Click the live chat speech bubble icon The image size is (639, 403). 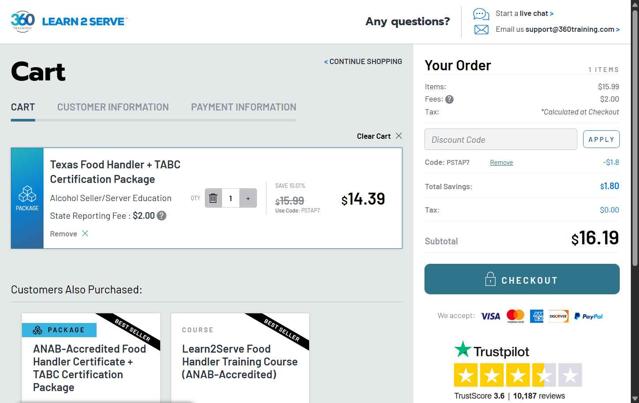point(481,14)
